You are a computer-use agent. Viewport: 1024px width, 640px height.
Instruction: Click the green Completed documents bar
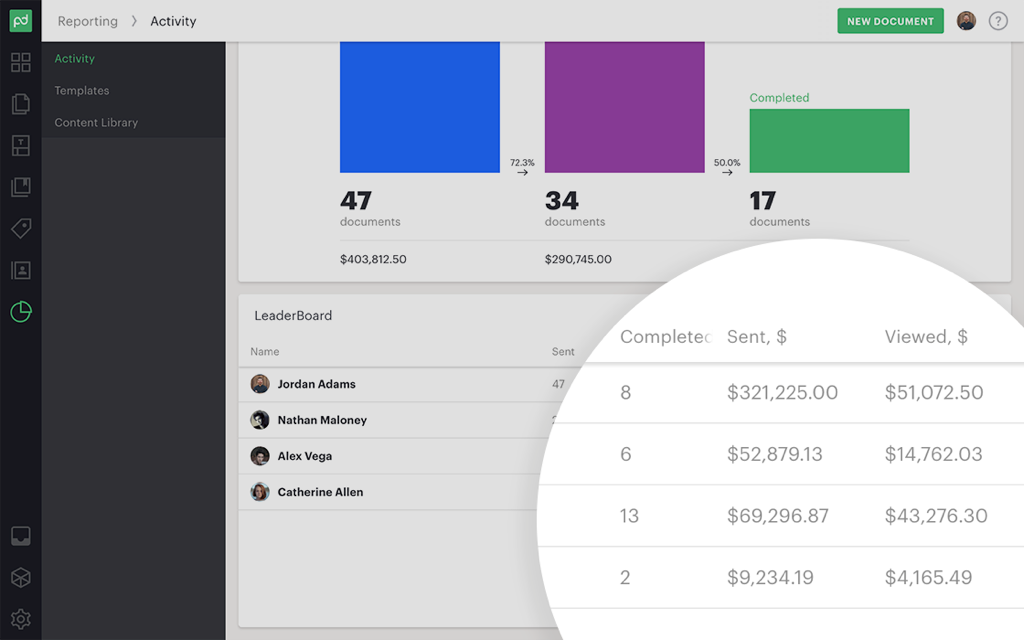[x=829, y=141]
